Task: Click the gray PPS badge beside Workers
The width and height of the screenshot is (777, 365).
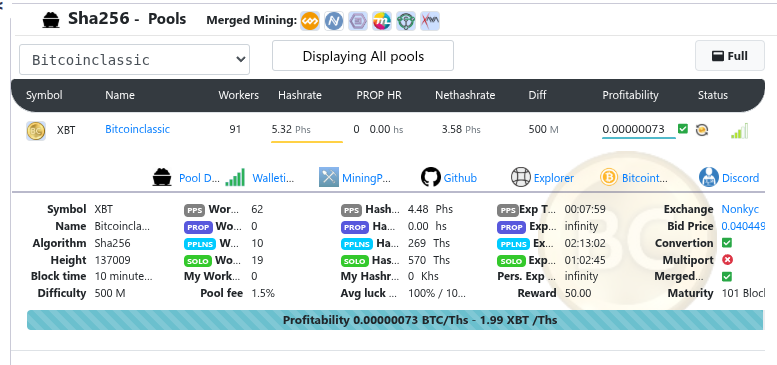Action: coord(195,210)
